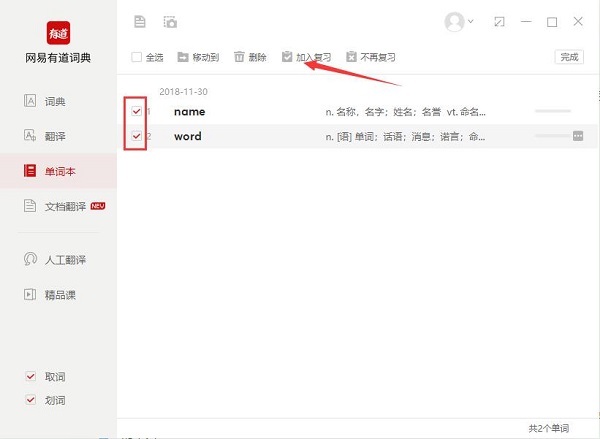
Task: Click the 完成 done button
Action: coord(569,57)
